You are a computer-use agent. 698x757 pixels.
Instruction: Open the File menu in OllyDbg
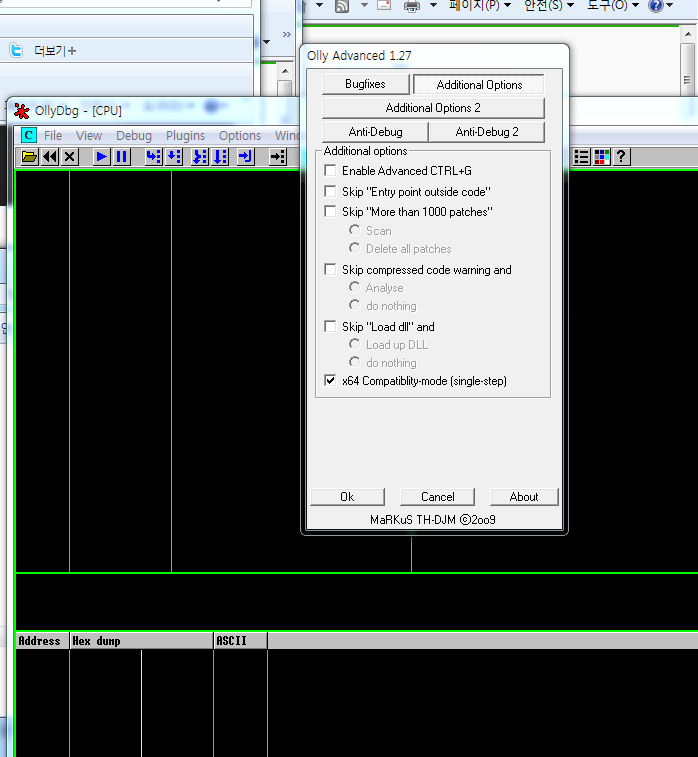[x=53, y=136]
